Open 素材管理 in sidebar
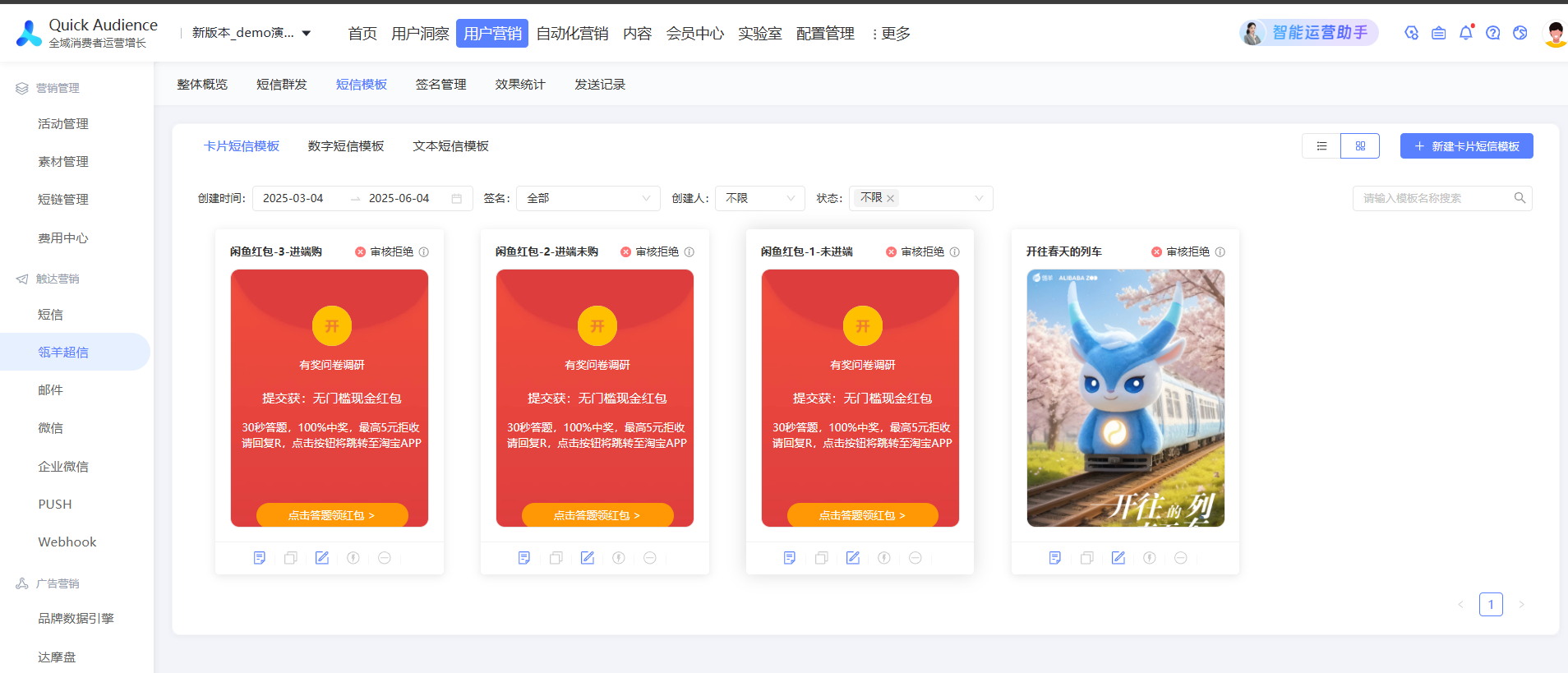 pos(63,162)
